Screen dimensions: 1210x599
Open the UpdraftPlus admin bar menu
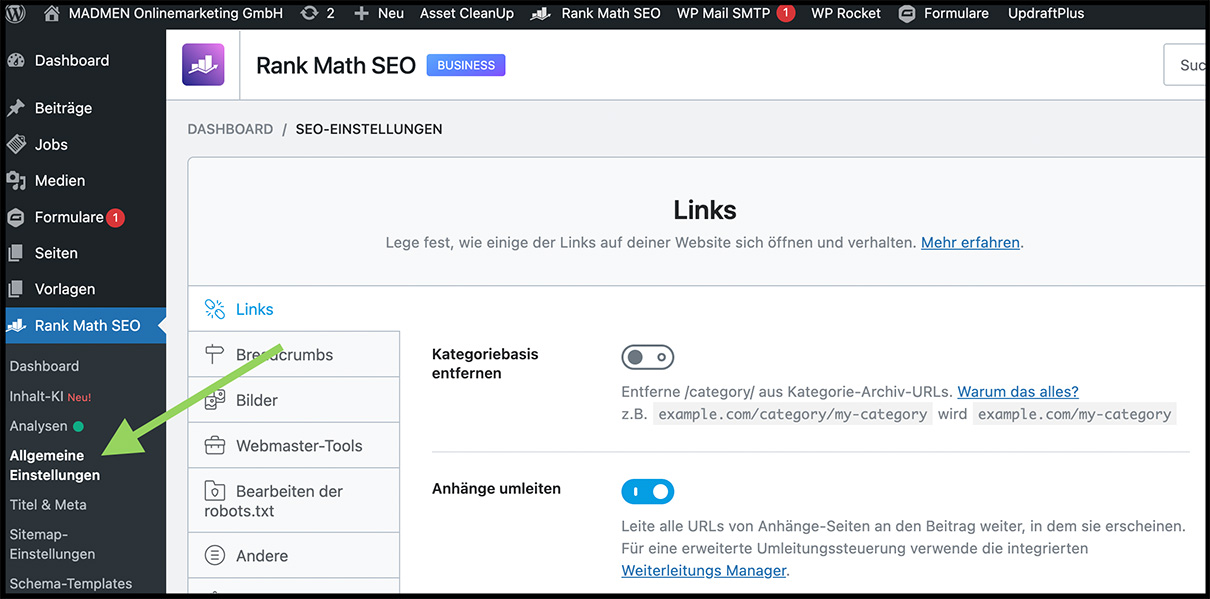(x=1046, y=14)
